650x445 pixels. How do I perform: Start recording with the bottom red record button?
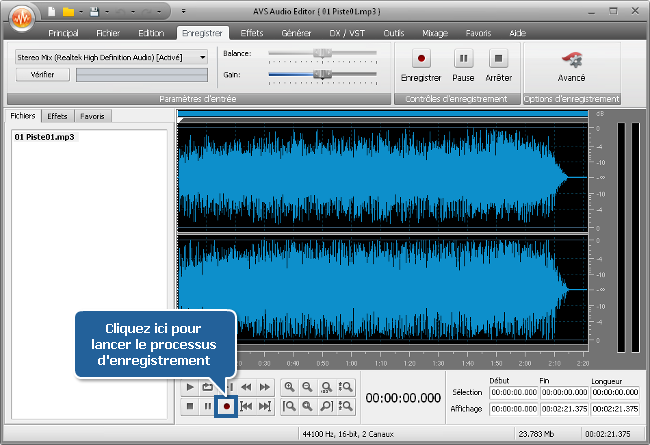[x=227, y=406]
